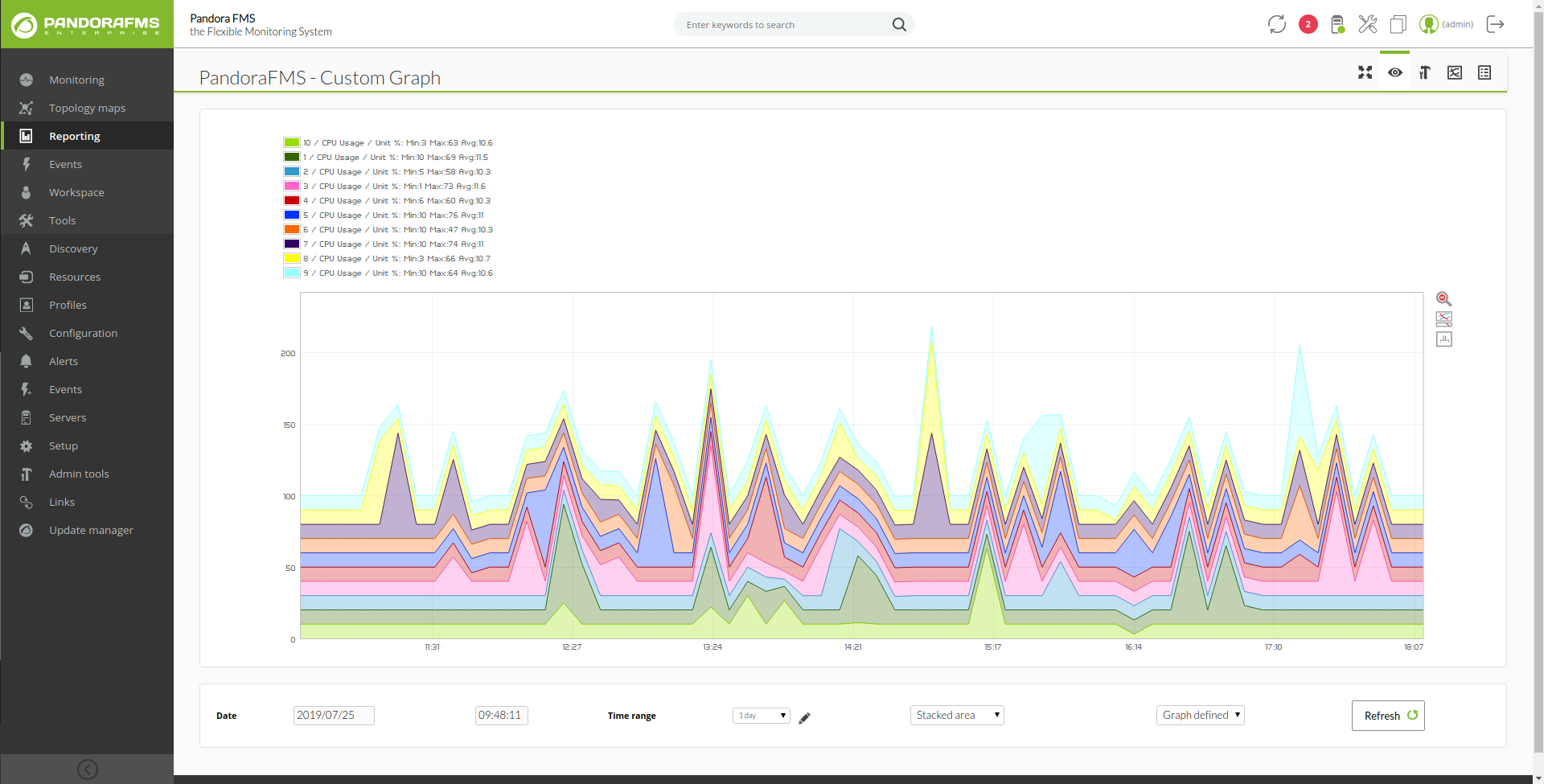Open the red notifications badge

click(1308, 24)
